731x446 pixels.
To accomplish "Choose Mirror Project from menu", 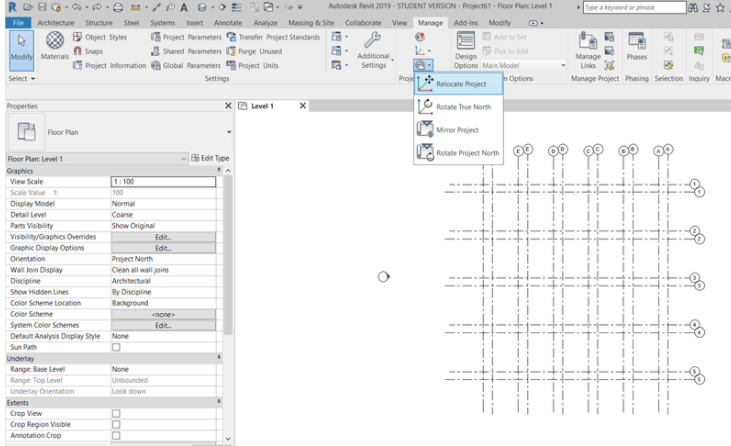I will point(458,130).
